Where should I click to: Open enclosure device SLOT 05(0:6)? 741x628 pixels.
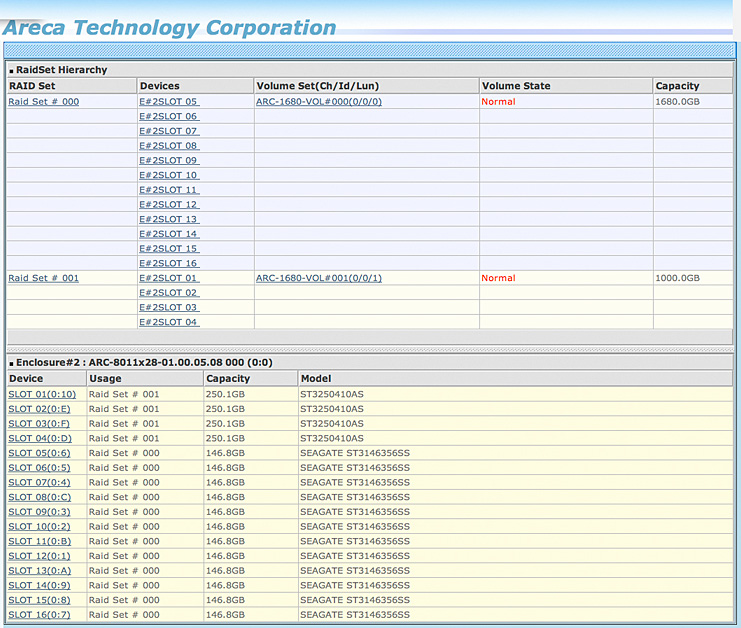point(39,453)
